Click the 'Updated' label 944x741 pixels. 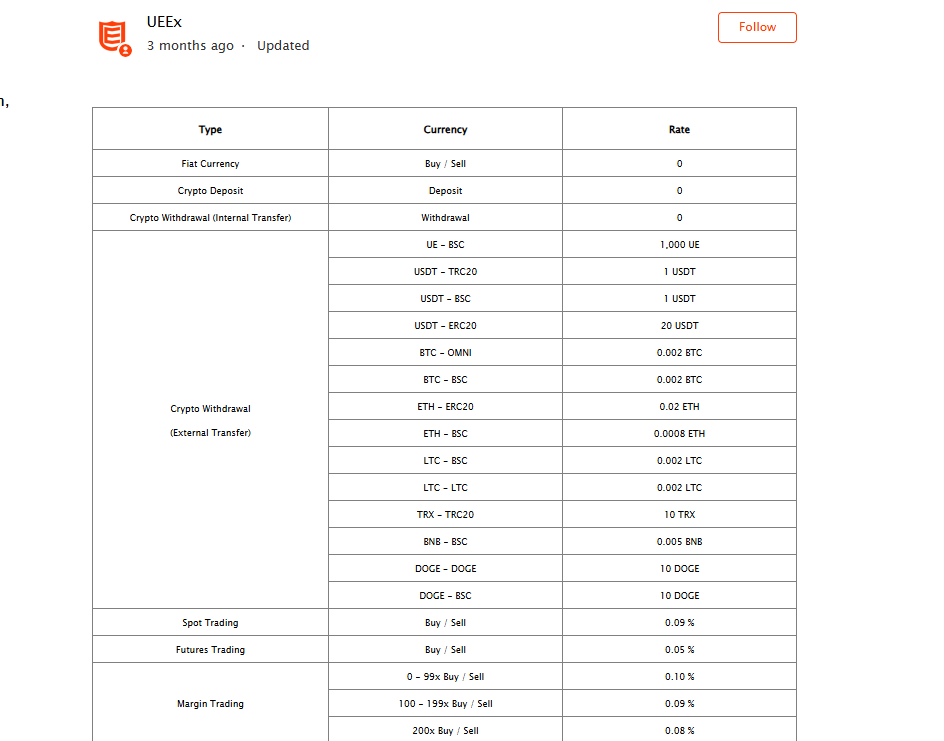pyautogui.click(x=283, y=46)
